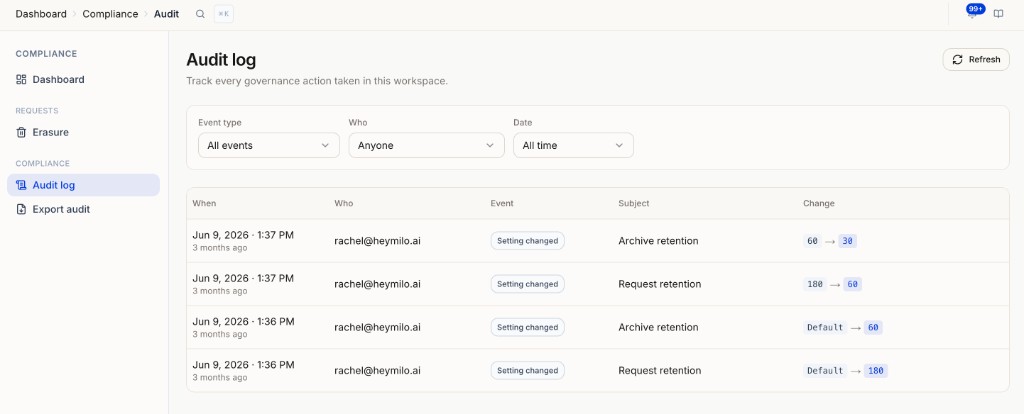This screenshot has height=414, width=1024.
Task: Click the Anyone dropdown chevron
Action: click(x=490, y=146)
